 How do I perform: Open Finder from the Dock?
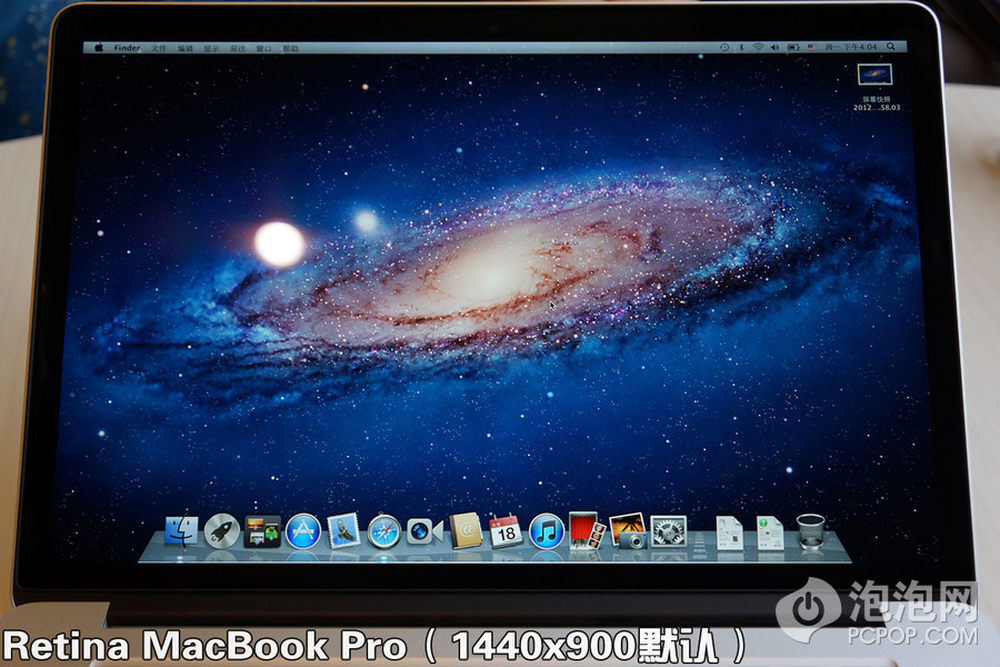click(180, 532)
